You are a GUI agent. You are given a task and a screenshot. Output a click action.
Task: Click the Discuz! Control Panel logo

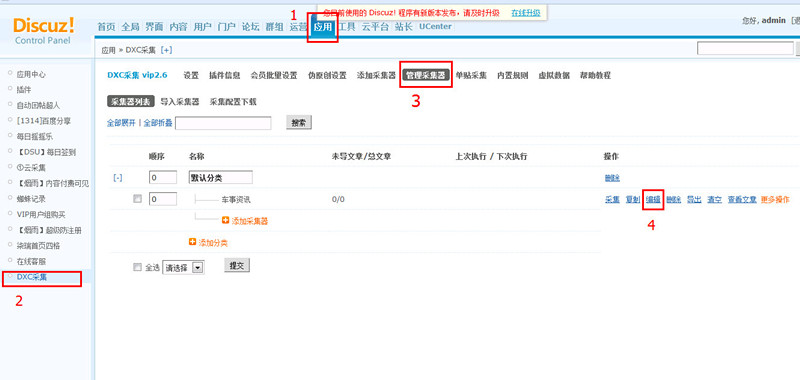coord(43,30)
